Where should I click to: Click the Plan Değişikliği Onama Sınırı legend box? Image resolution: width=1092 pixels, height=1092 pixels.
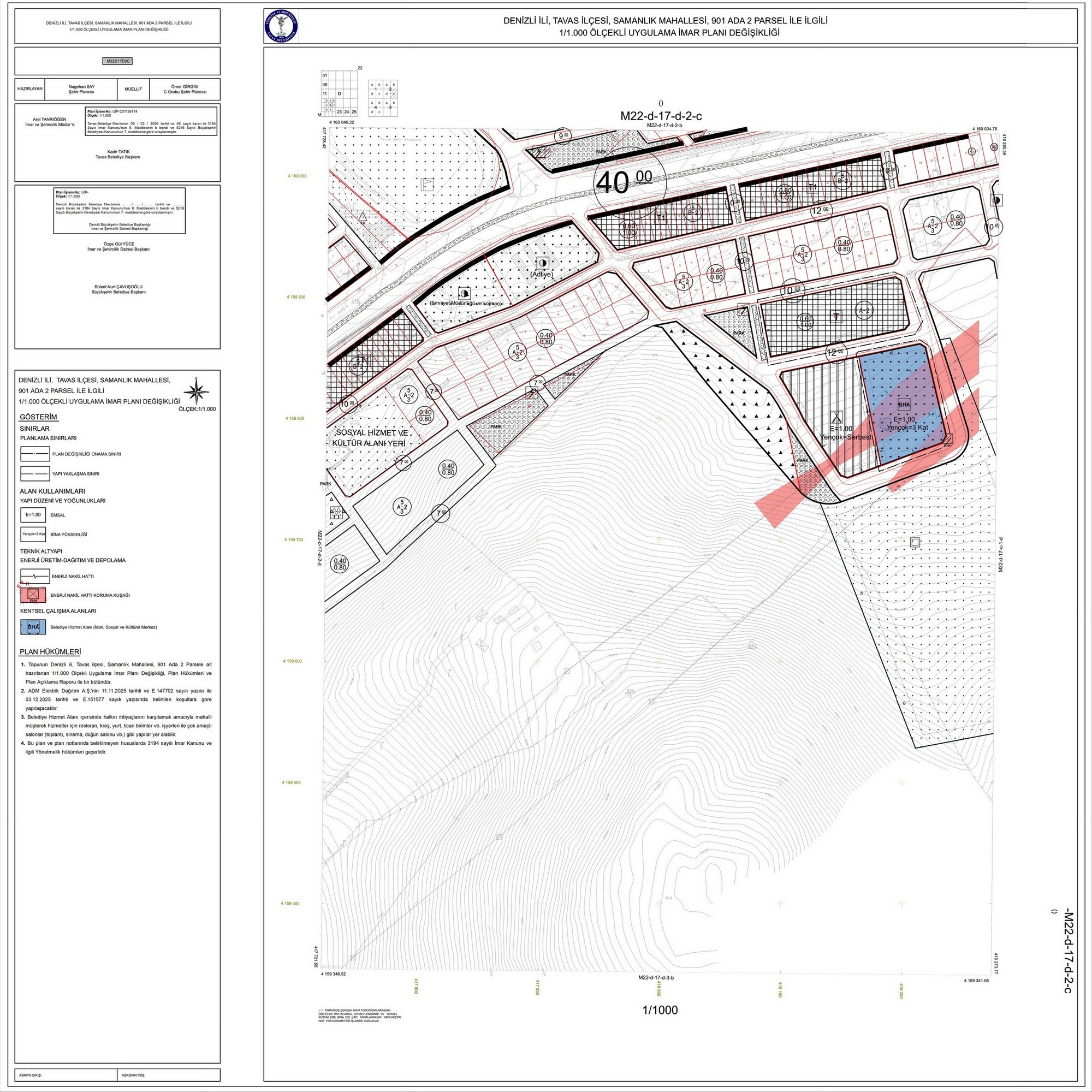tap(34, 454)
